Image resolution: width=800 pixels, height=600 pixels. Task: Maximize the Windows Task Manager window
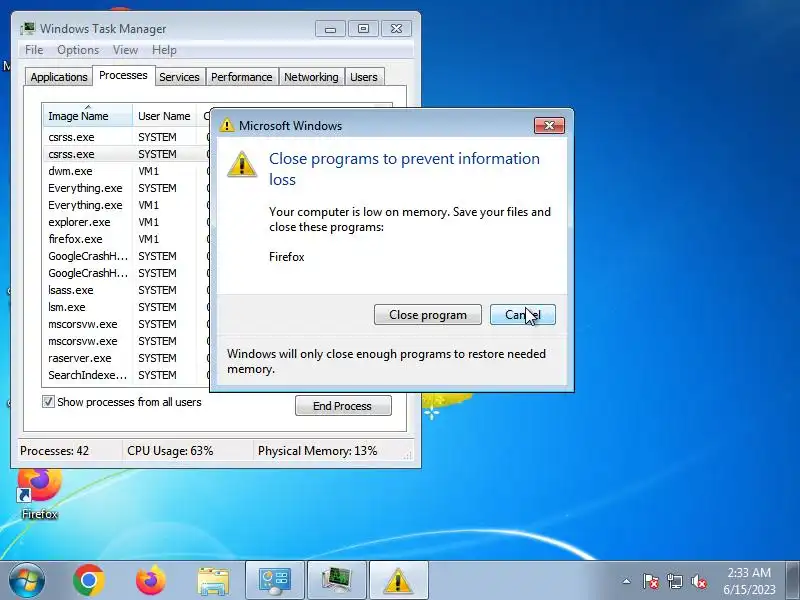click(363, 29)
